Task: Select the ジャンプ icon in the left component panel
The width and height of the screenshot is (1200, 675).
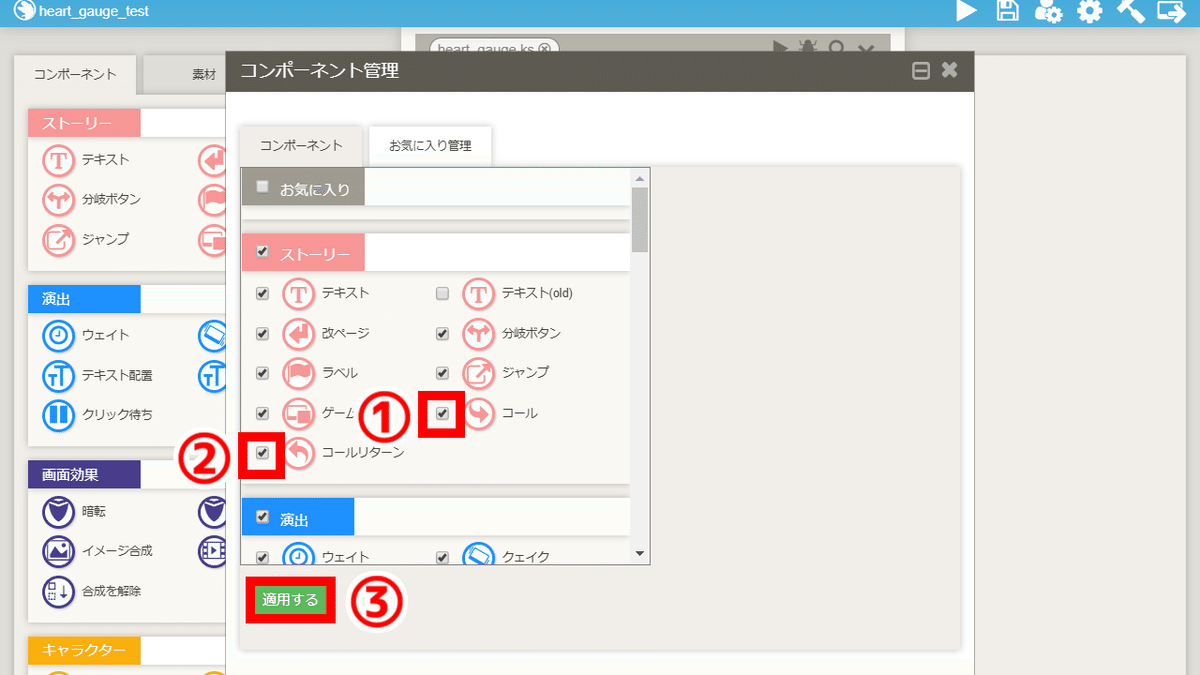Action: point(58,240)
